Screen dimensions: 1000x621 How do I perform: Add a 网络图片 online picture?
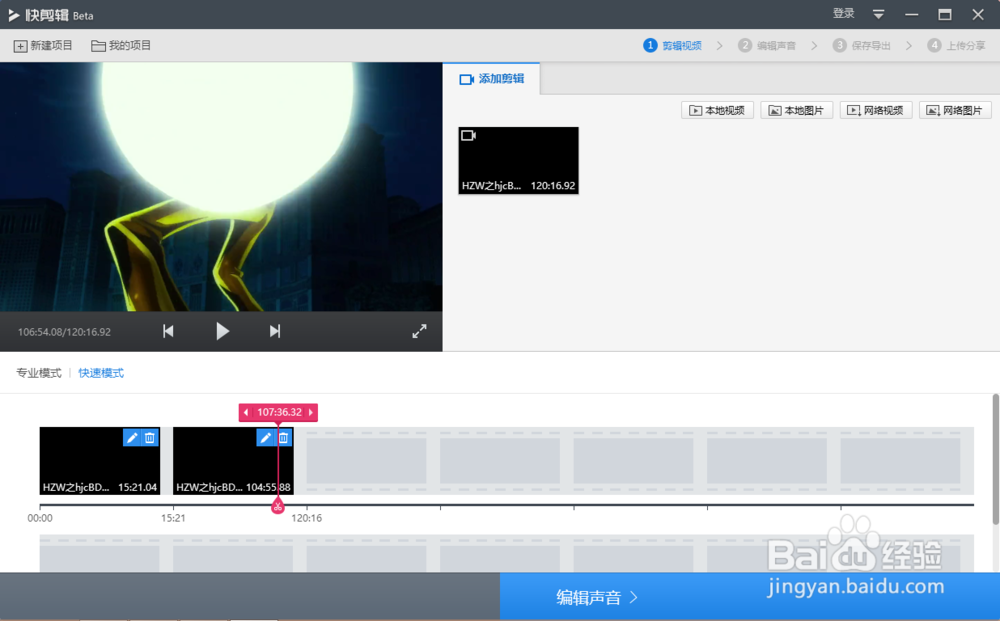click(955, 110)
